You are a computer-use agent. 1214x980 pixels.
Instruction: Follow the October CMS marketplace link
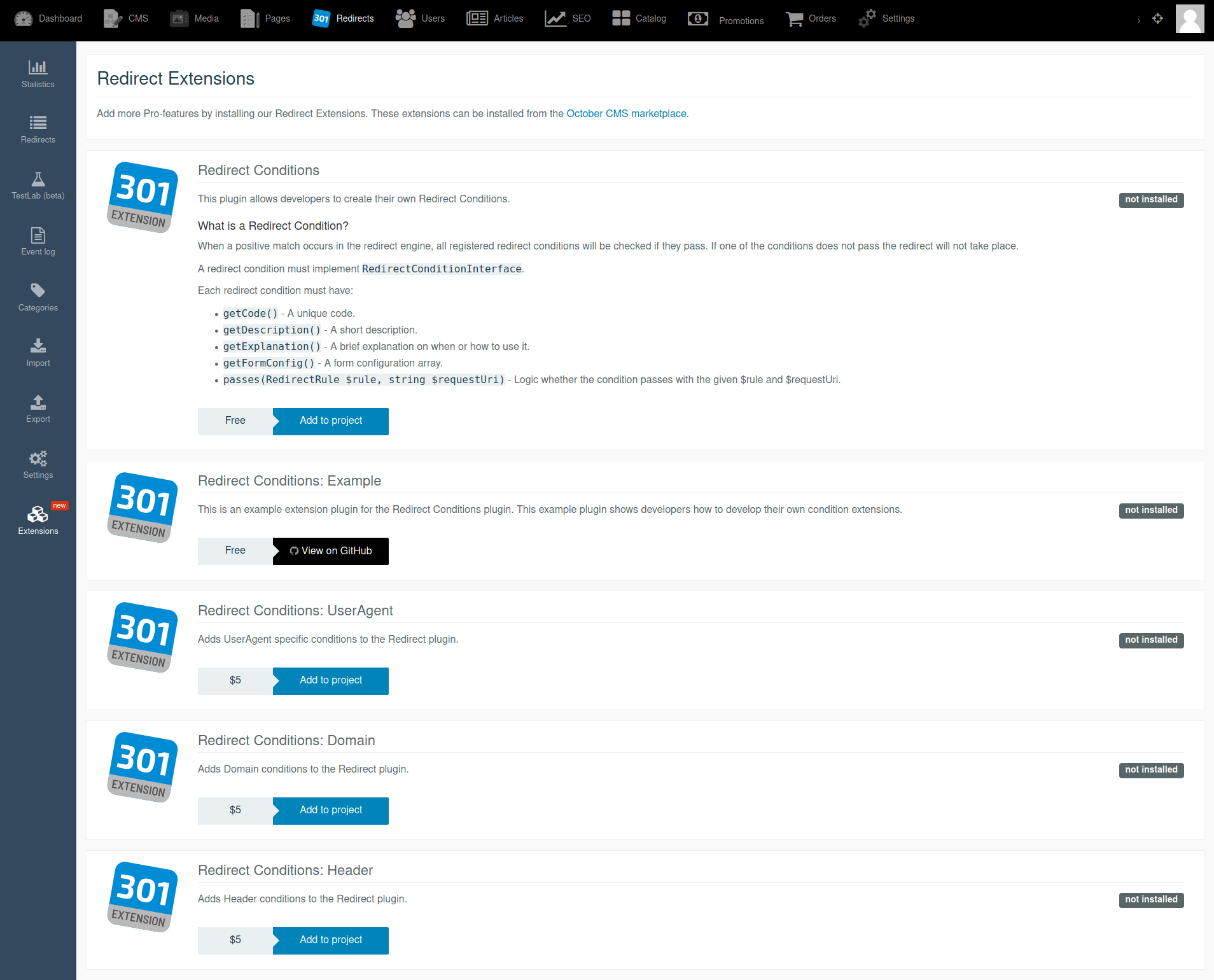(626, 113)
